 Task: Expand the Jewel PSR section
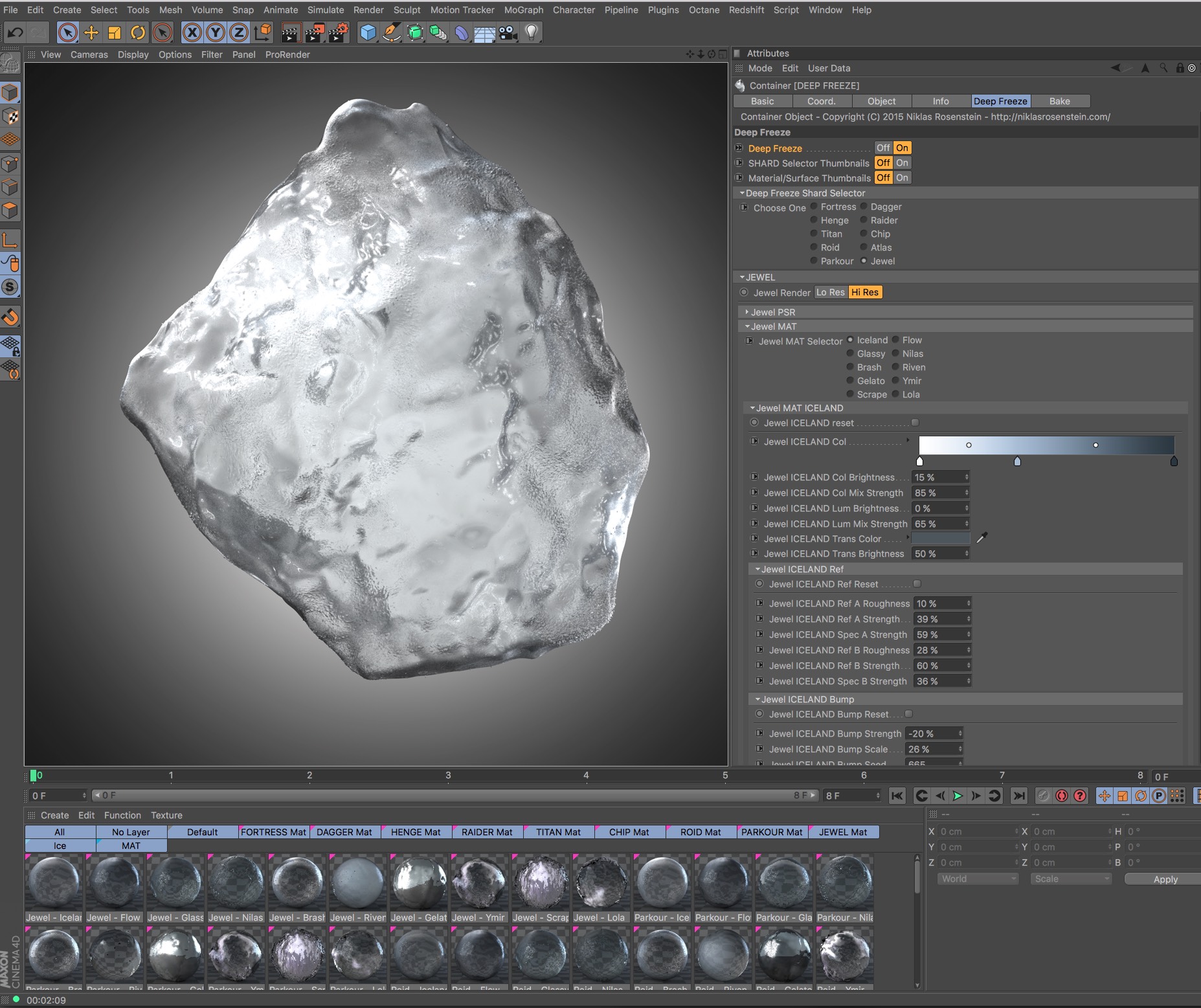pyautogui.click(x=747, y=312)
